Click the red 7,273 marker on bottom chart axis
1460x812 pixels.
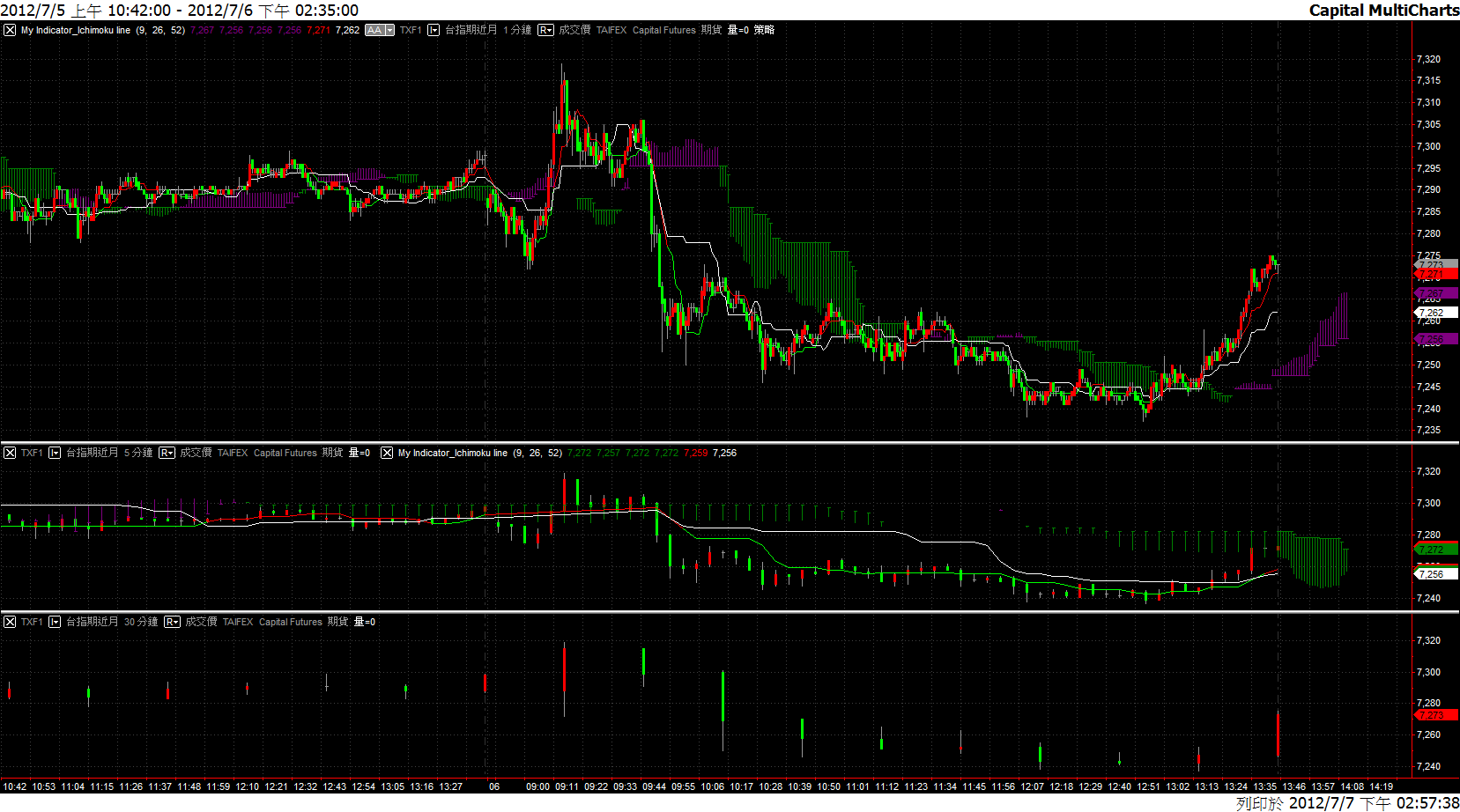1436,715
